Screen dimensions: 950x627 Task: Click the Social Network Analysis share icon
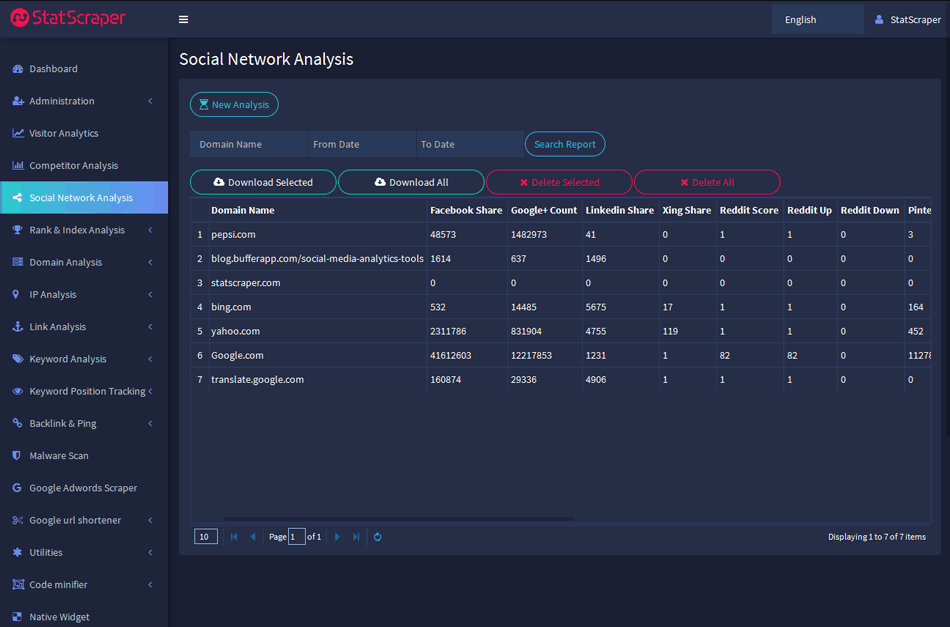(x=18, y=197)
